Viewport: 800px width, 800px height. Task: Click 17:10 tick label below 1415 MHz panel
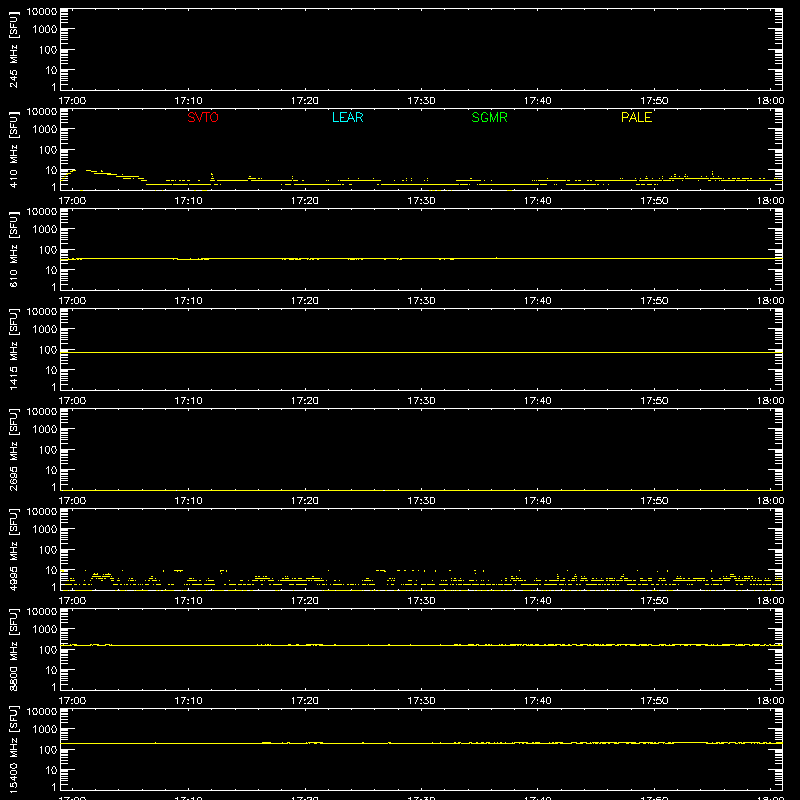point(188,401)
